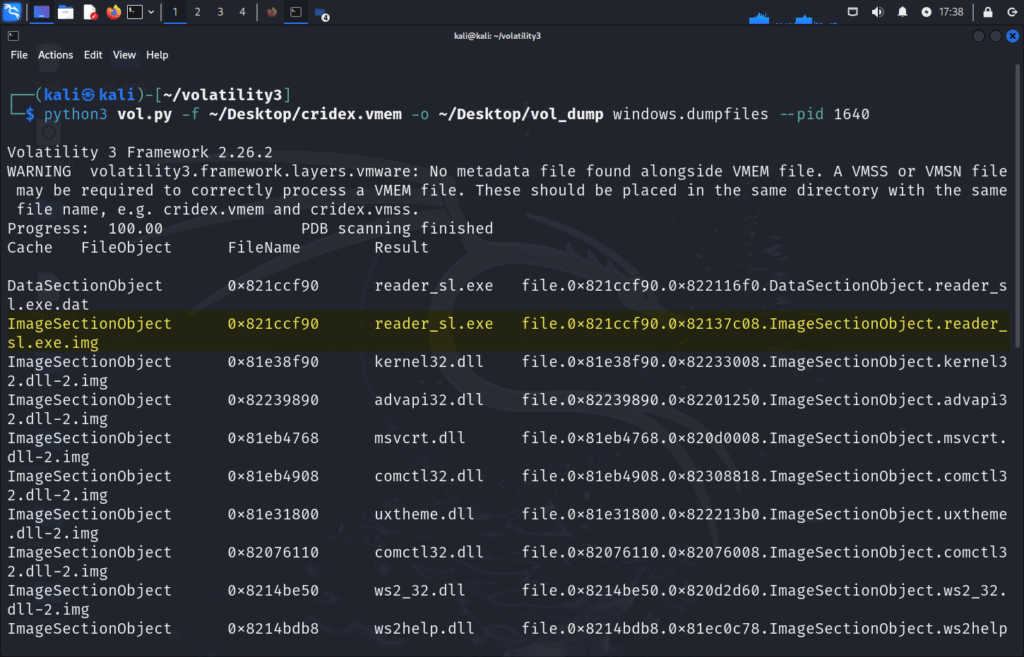The height and width of the screenshot is (657, 1024).
Task: Open the text editor launcher icon
Action: coord(89,12)
